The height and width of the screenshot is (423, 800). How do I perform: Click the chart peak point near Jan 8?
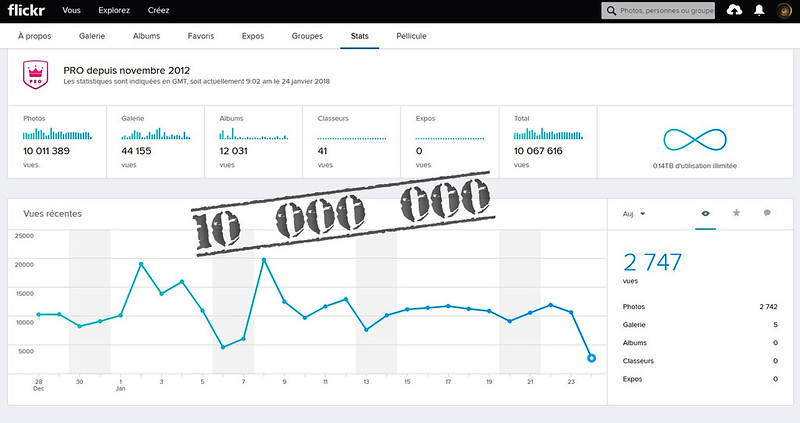264,260
